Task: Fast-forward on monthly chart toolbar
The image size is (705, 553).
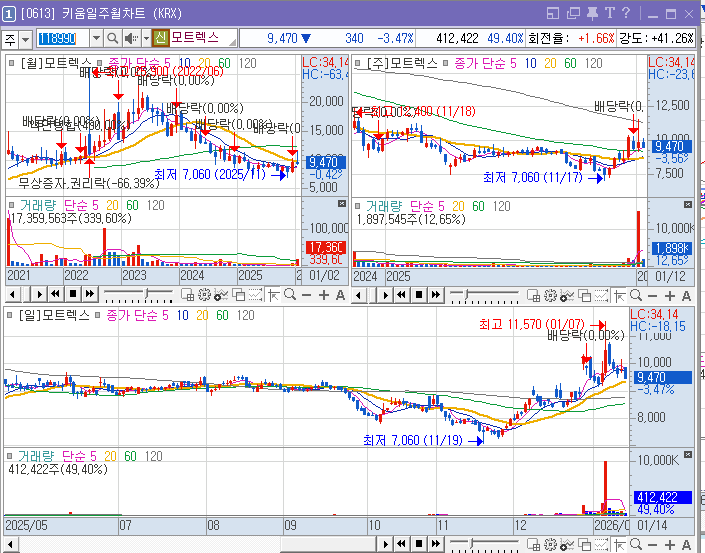Action: 89,294
